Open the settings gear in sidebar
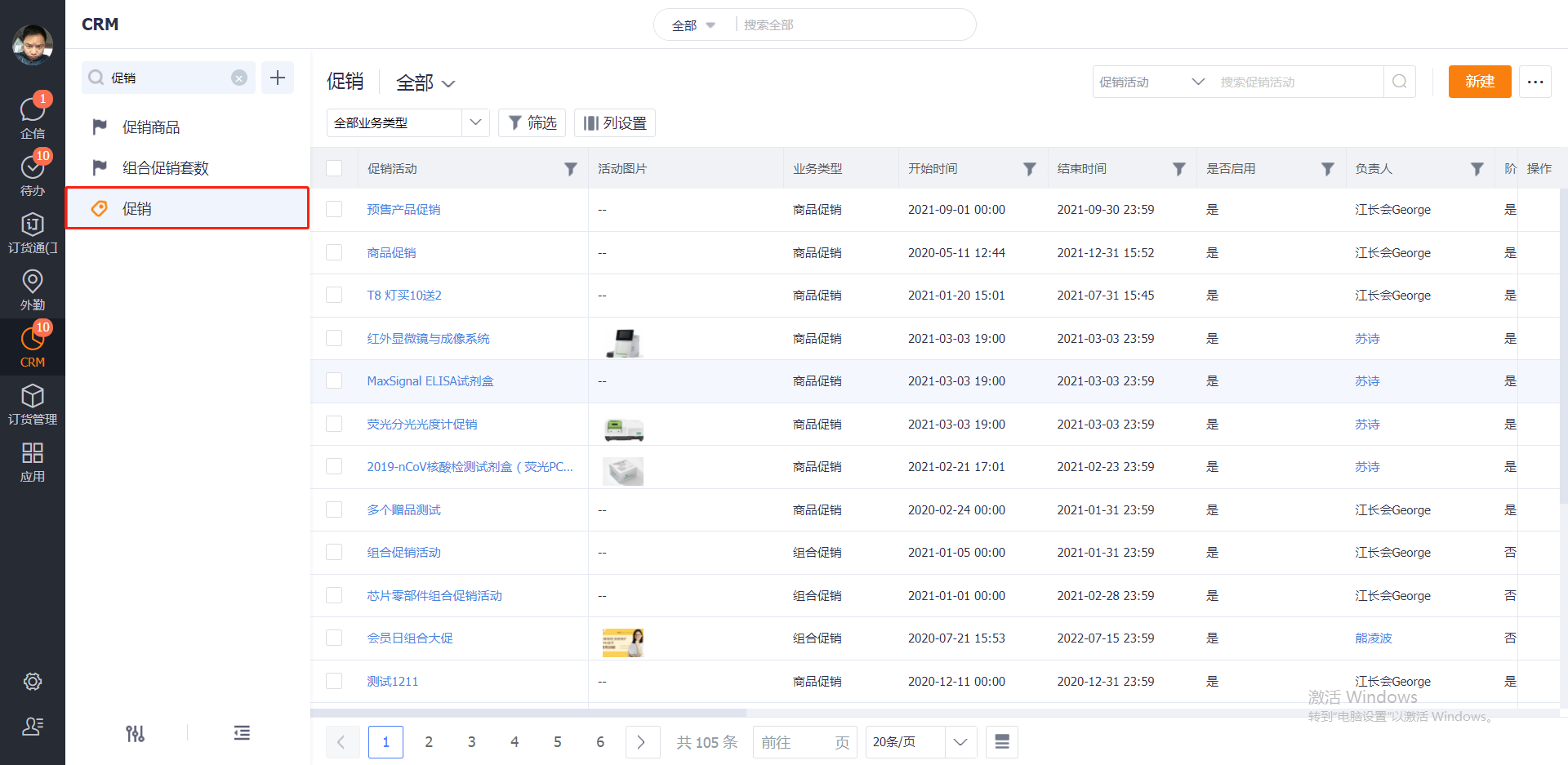This screenshot has width=1568, height=765. (x=33, y=681)
